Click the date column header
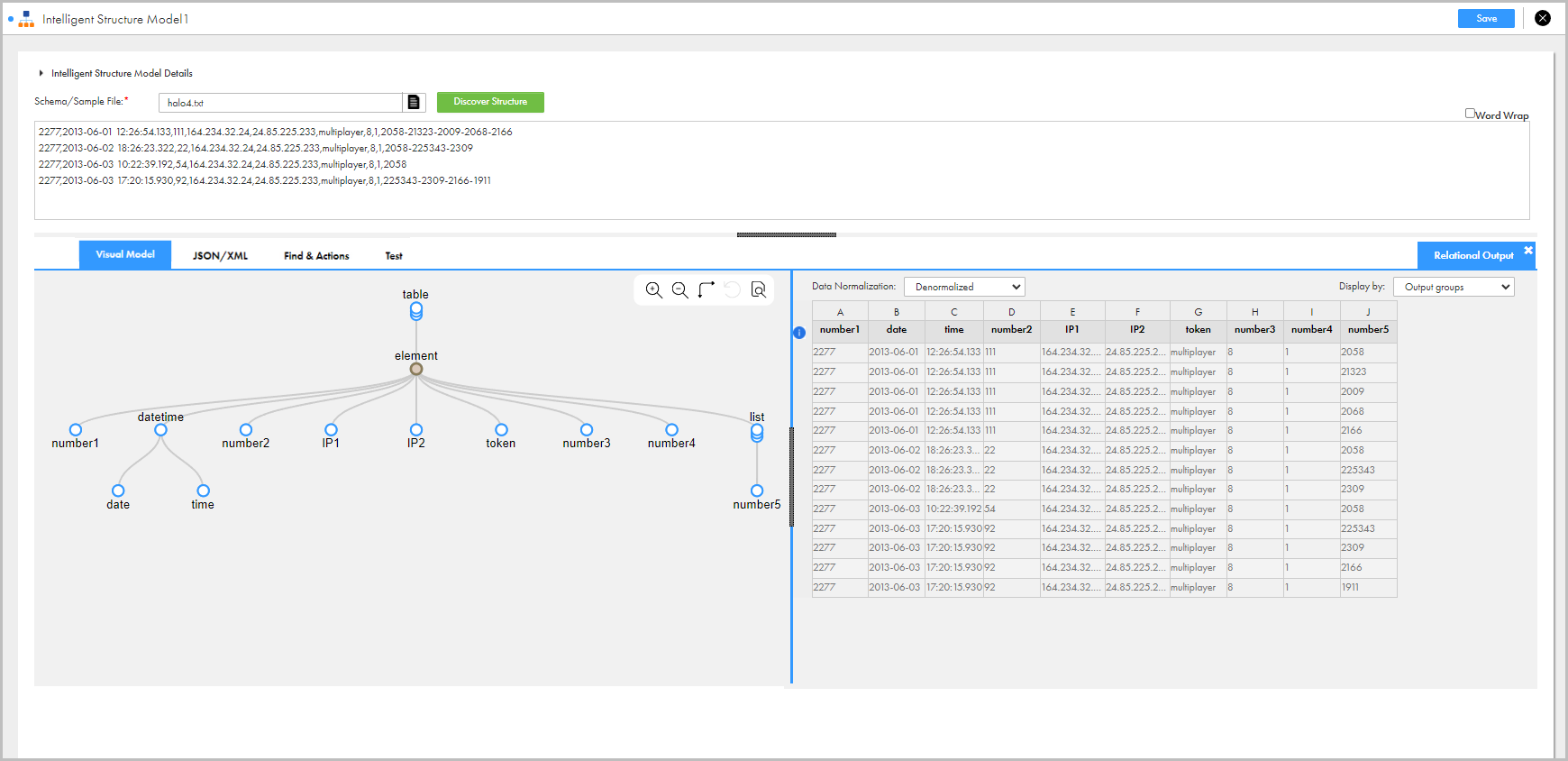 (x=897, y=330)
